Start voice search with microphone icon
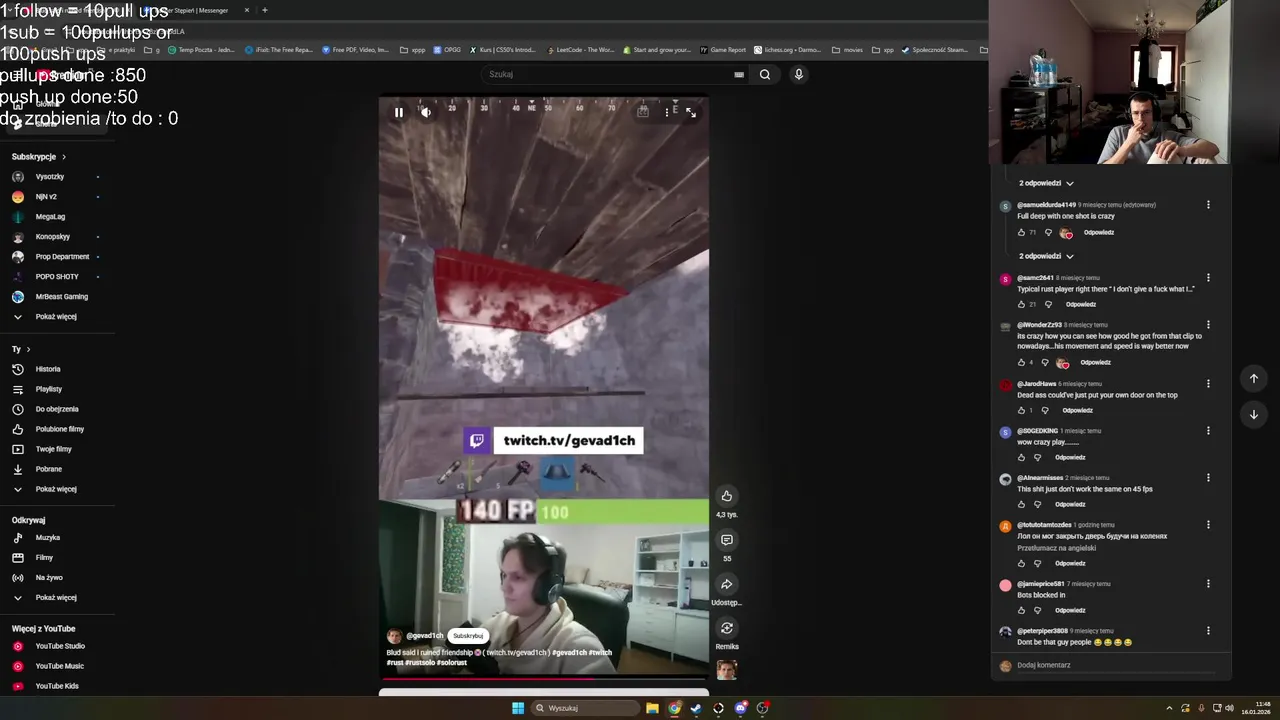Screen dimensions: 1280x720 [798, 74]
